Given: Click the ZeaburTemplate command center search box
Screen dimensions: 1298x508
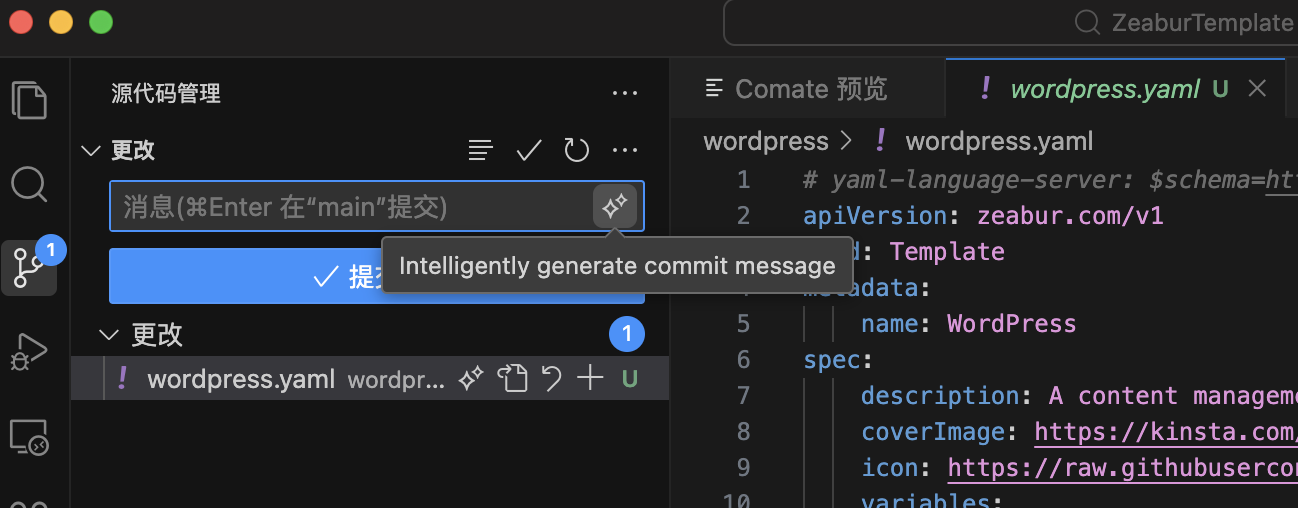Looking at the screenshot, I should point(1010,22).
